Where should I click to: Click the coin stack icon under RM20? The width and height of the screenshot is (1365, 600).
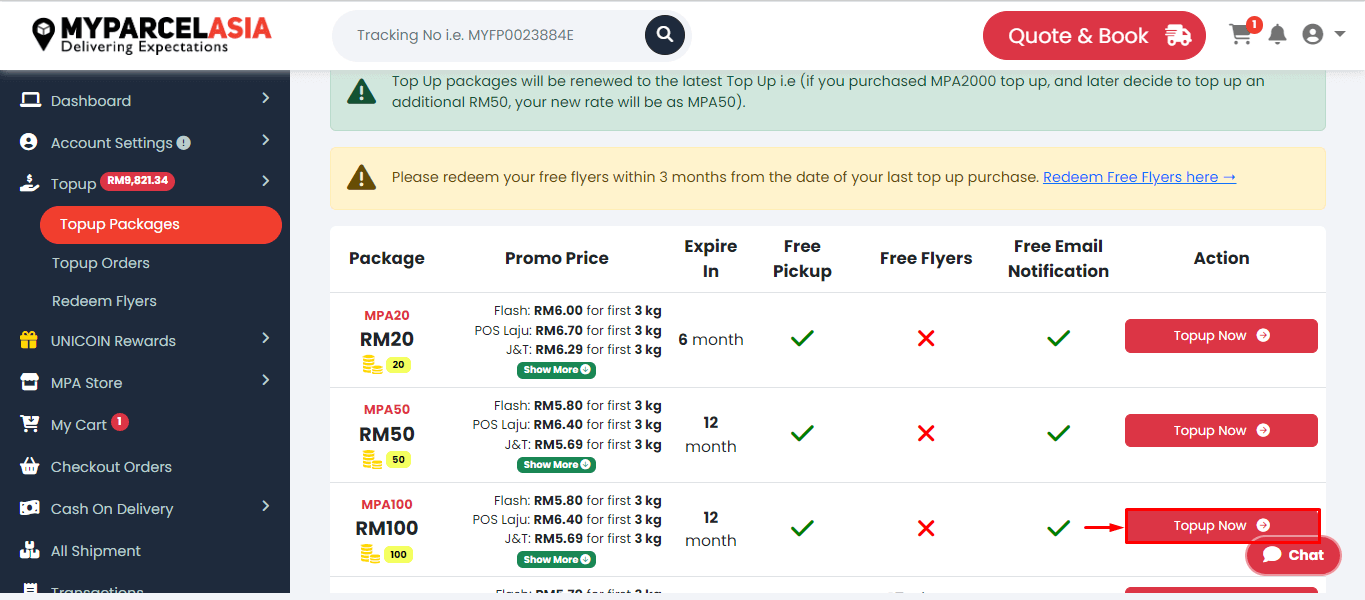click(x=372, y=365)
